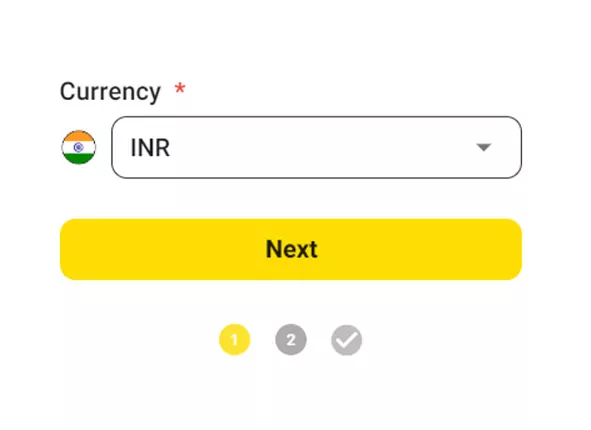Image resolution: width=591 pixels, height=430 pixels.
Task: Proceed using the yellow Next bar
Action: [x=291, y=249]
